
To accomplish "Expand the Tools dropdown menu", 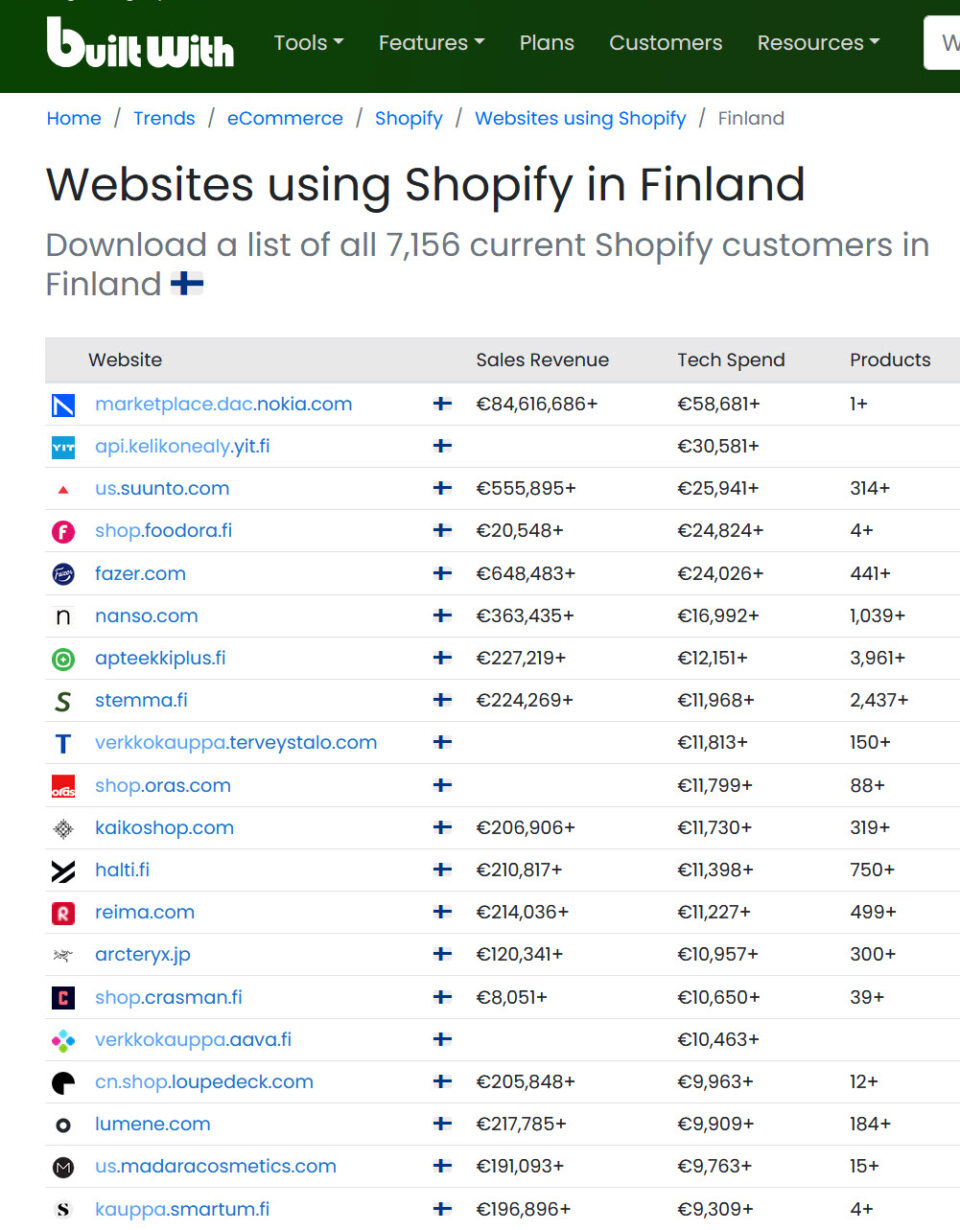I will tap(309, 43).
